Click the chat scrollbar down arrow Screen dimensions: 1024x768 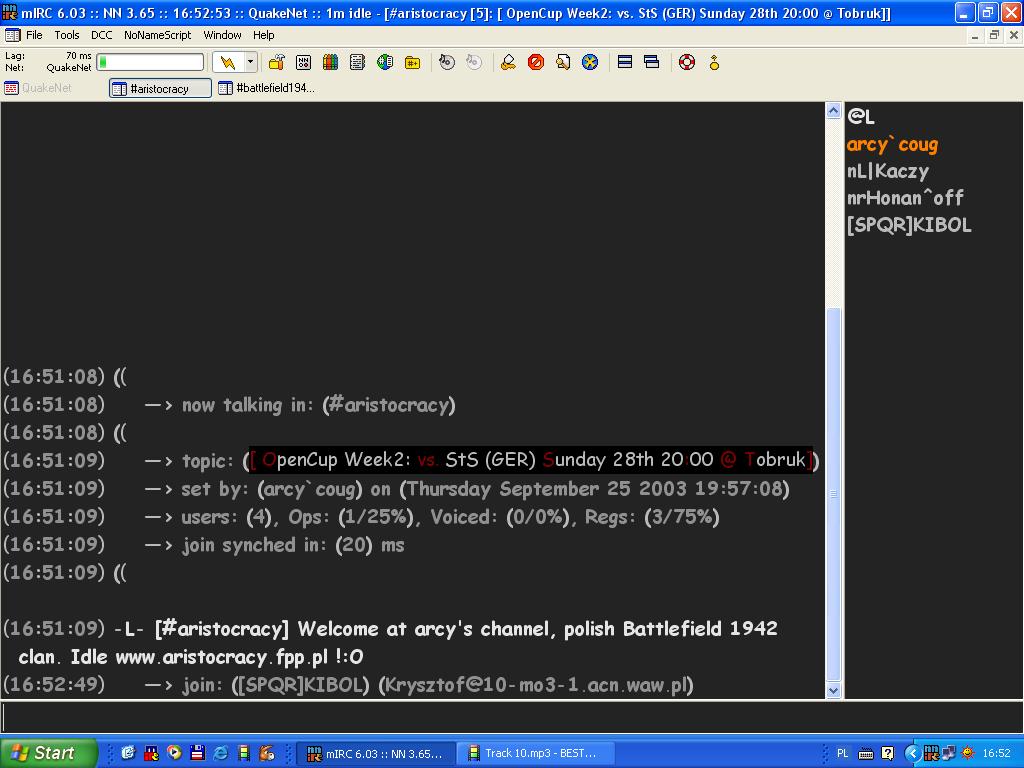coord(834,689)
